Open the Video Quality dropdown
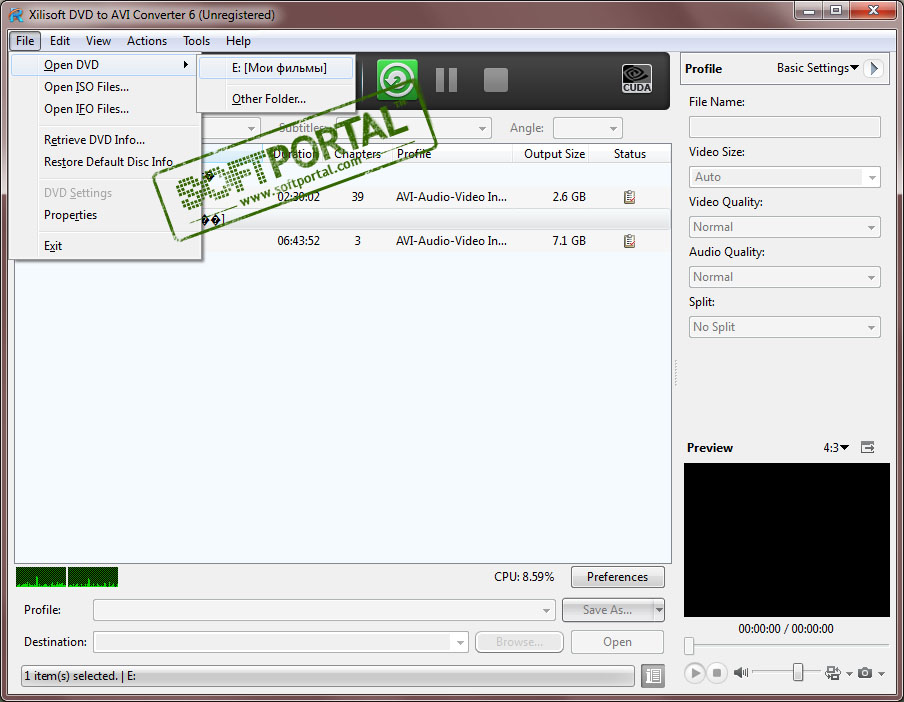 coord(785,227)
